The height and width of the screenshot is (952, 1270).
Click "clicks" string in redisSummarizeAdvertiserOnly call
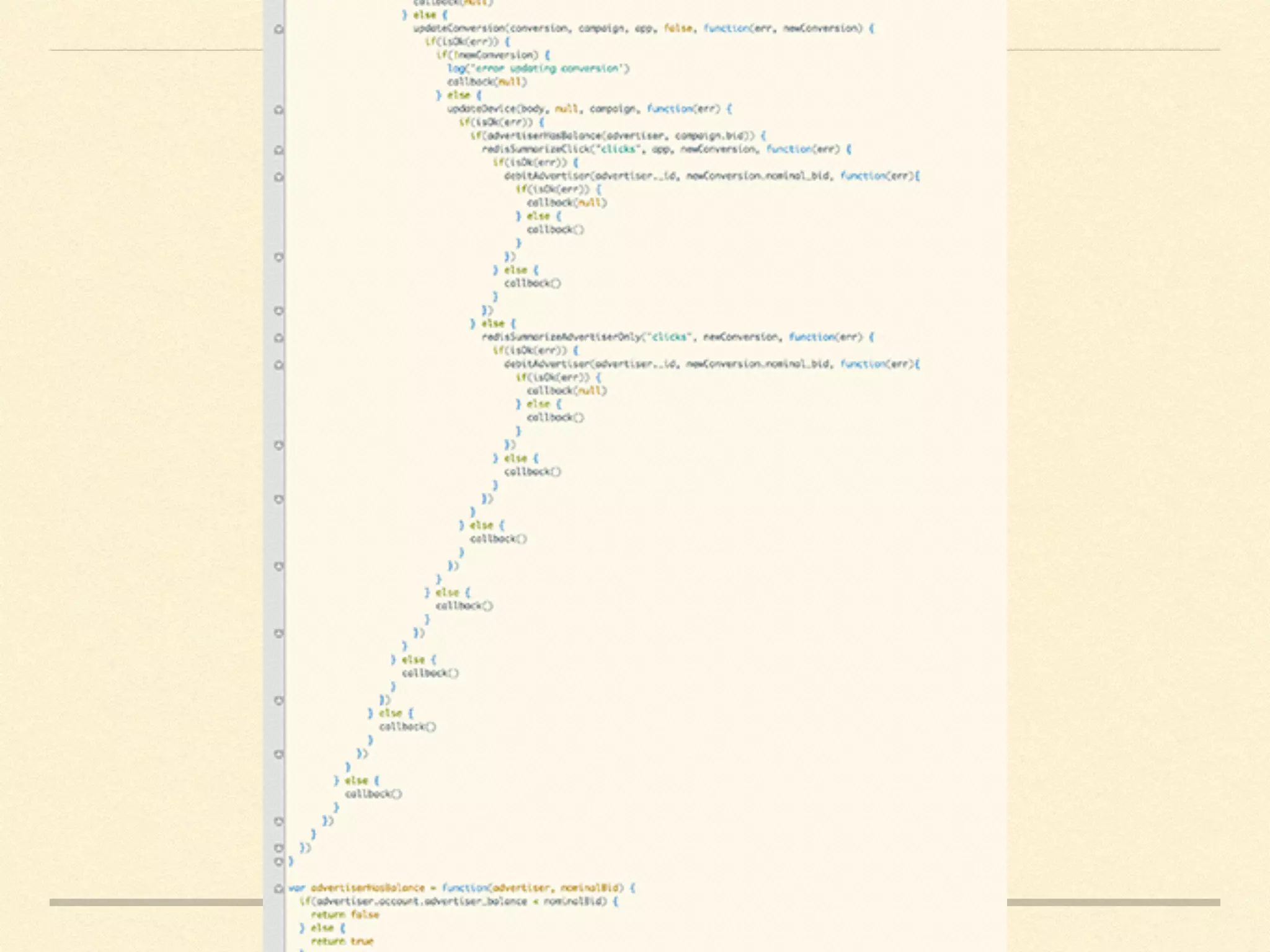coord(669,337)
